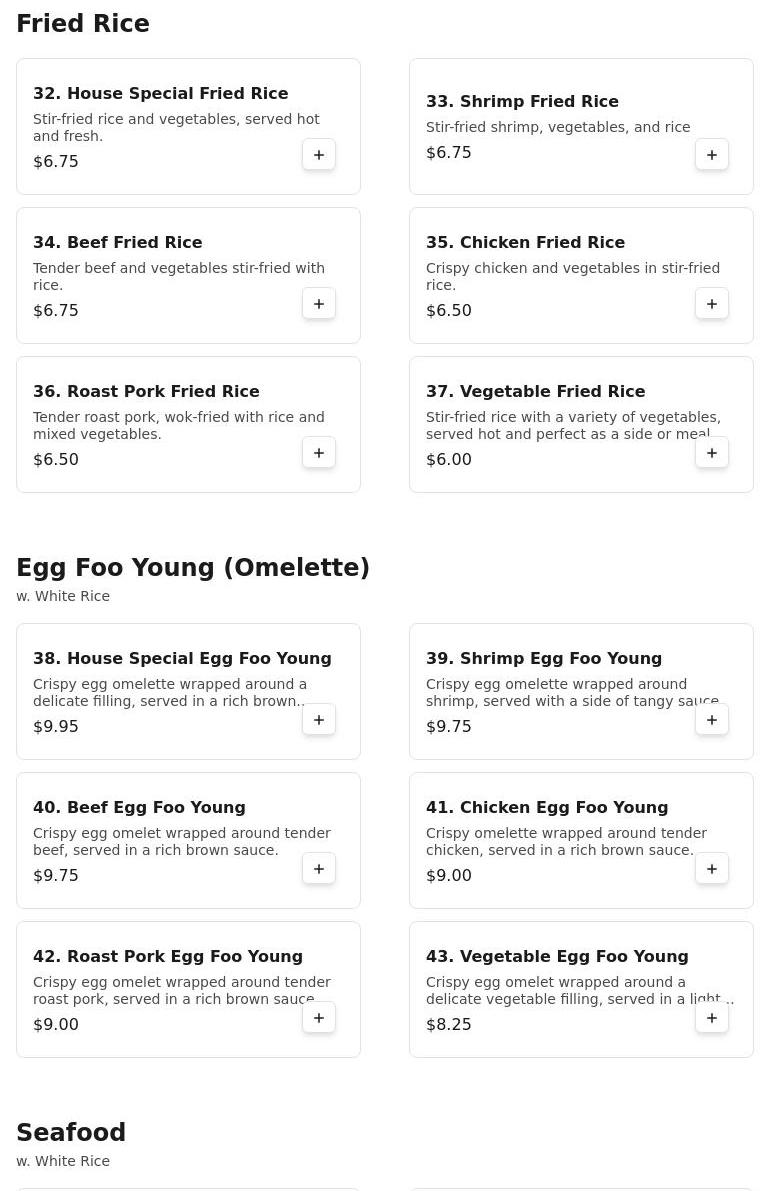Click the Egg Foo Young (Omelette) heading
The height and width of the screenshot is (1191, 770).
point(193,567)
